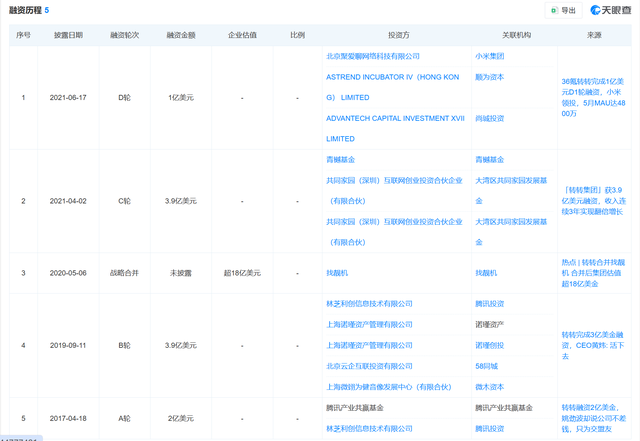The height and width of the screenshot is (441, 640).
Task: Open the「转转集团」获3.9亿美元融资 source link
Action: point(593,201)
